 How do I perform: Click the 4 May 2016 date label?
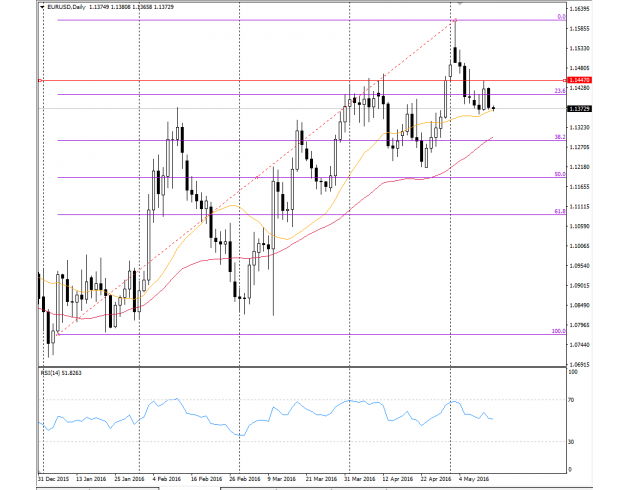474,477
